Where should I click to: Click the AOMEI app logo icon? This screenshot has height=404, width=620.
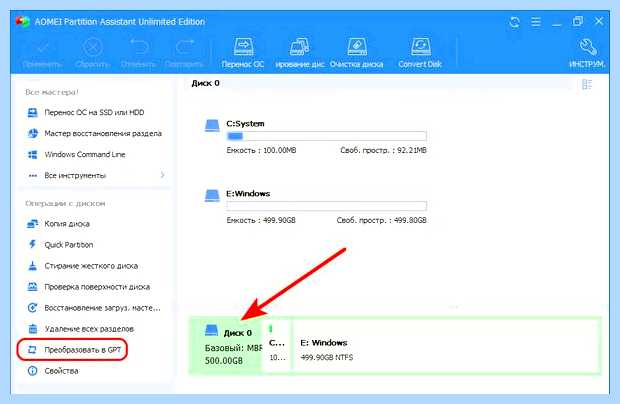point(23,21)
